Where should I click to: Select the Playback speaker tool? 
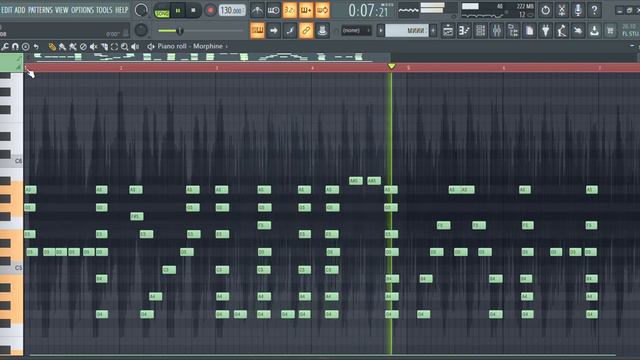(x=135, y=47)
